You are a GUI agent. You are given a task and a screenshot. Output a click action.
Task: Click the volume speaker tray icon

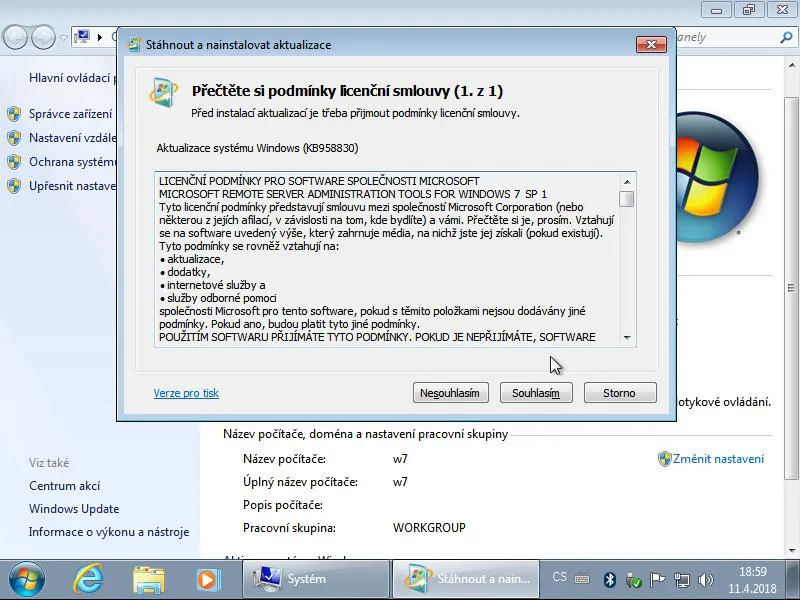(x=706, y=580)
